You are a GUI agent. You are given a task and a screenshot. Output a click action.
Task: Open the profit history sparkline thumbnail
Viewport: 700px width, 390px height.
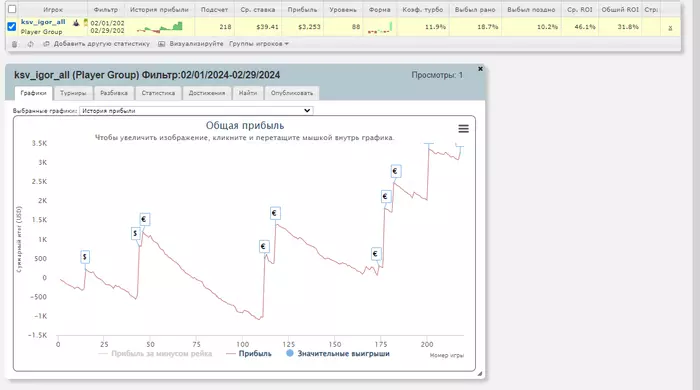pyautogui.click(x=159, y=27)
